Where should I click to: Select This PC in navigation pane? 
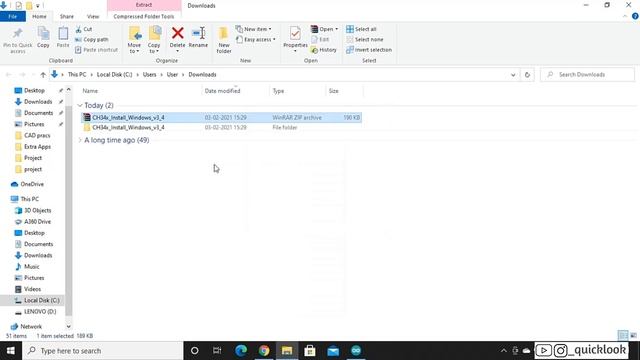coord(29,199)
